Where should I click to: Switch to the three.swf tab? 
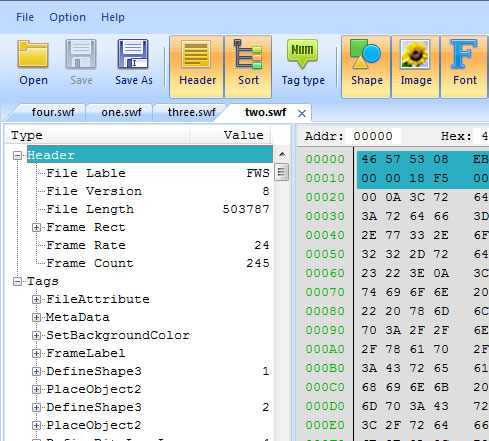point(191,112)
